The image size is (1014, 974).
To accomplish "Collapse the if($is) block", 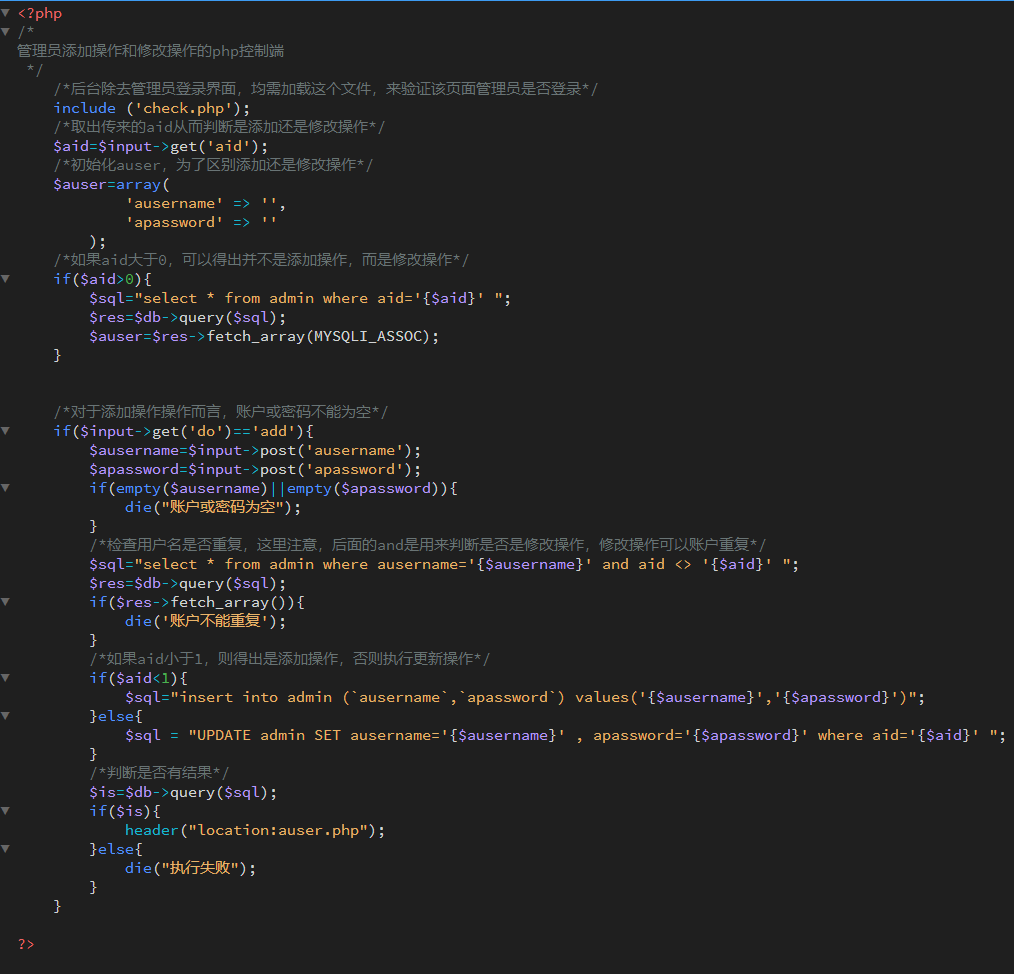I will [x=5, y=811].
